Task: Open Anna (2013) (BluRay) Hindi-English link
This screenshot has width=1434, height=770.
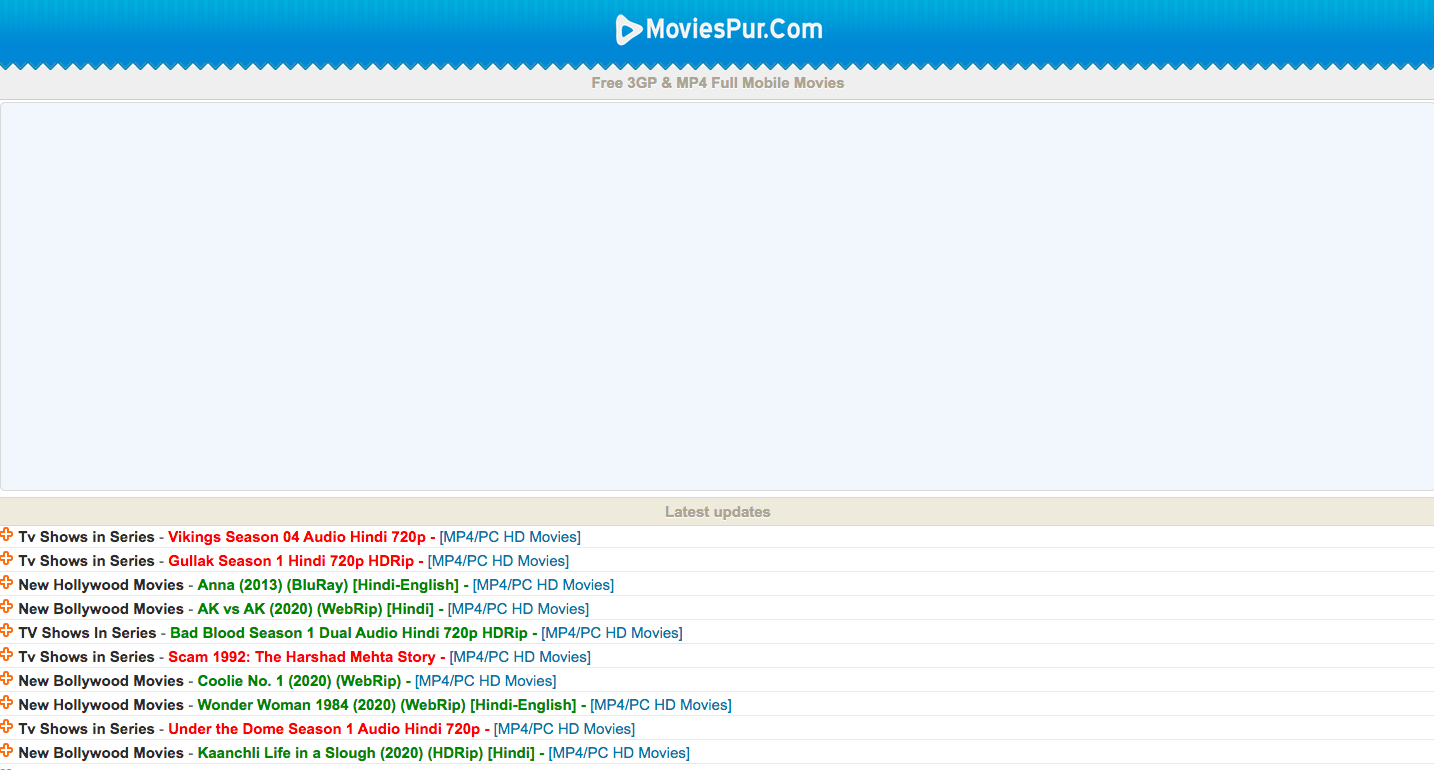Action: coord(327,585)
